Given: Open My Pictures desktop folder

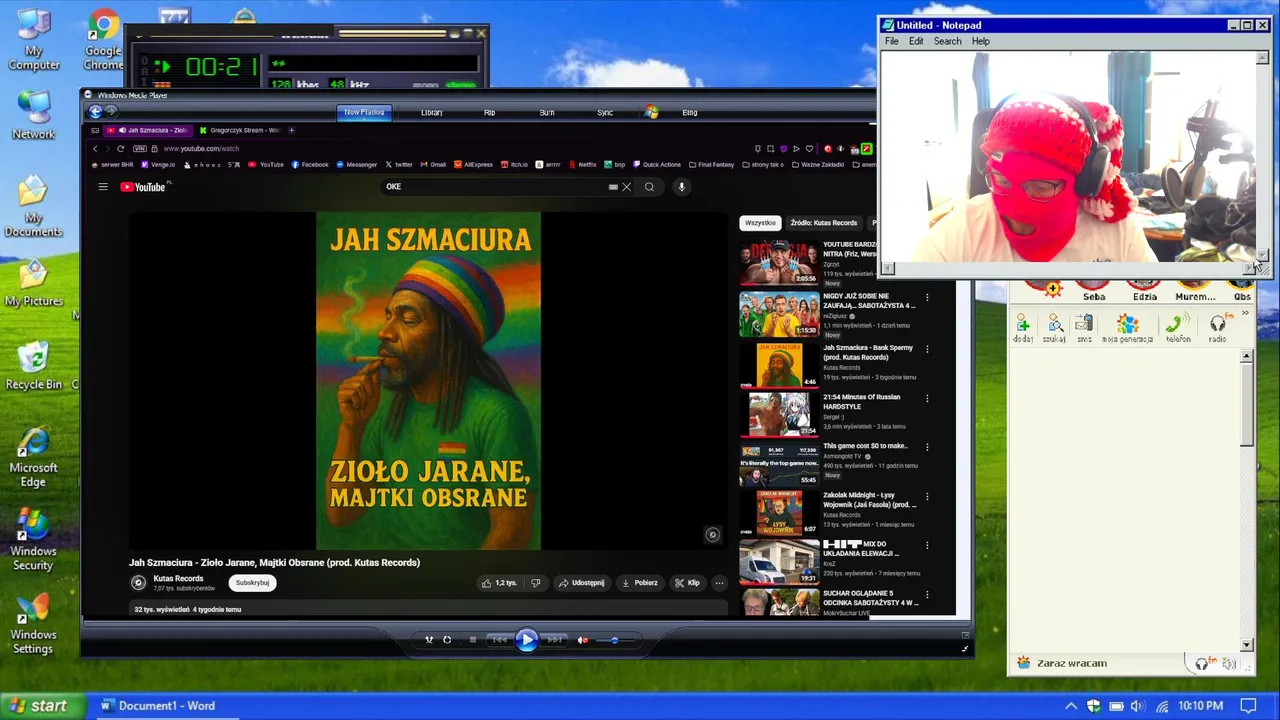Looking at the screenshot, I should point(34,282).
